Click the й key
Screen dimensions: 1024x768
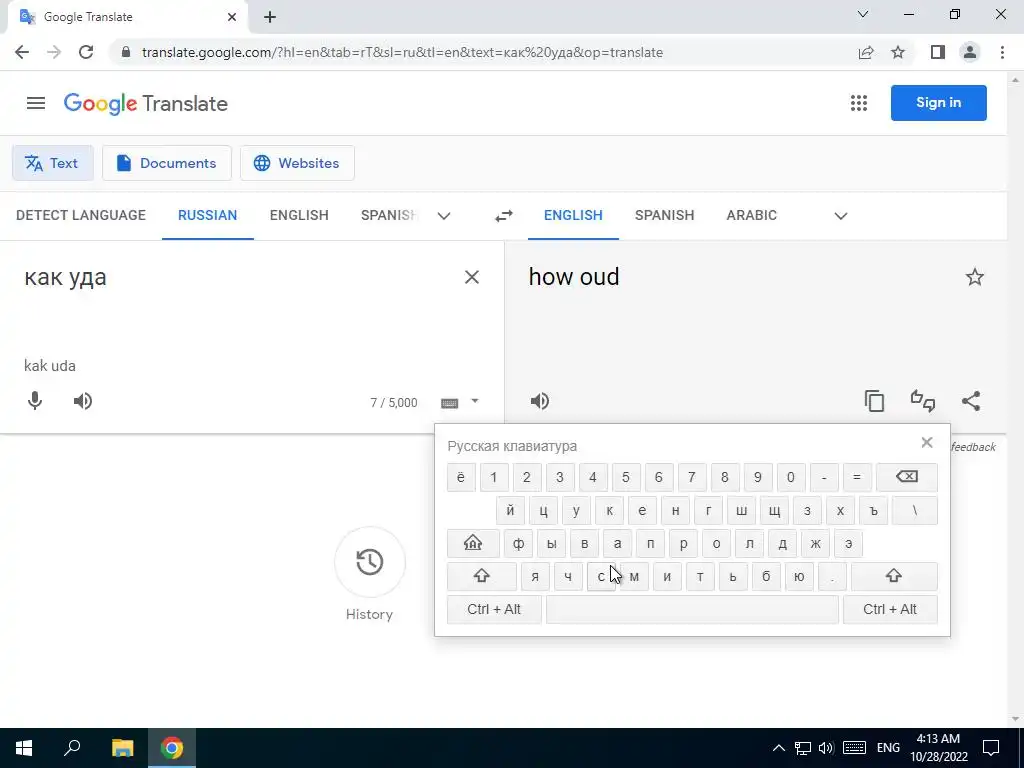[510, 511]
